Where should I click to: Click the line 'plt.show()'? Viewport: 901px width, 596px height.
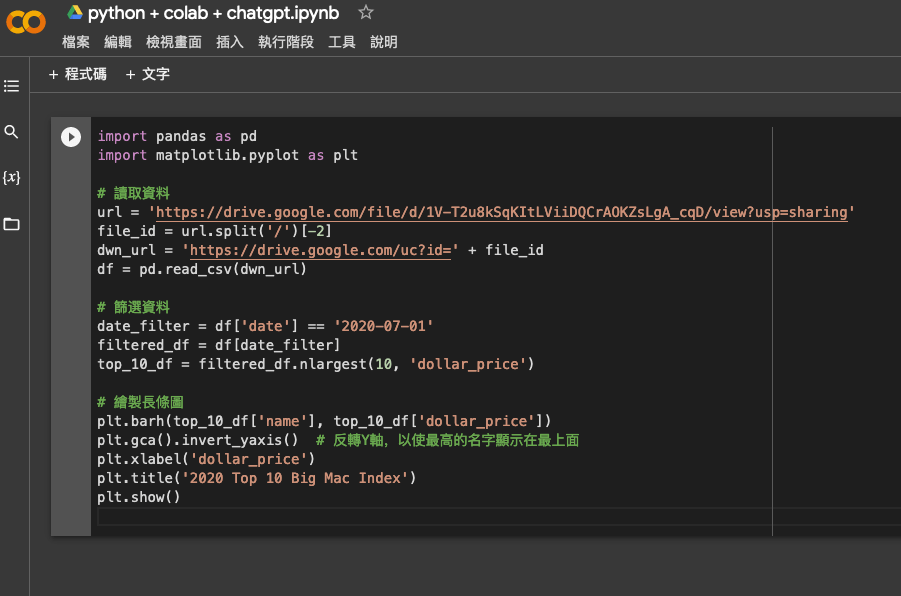click(x=138, y=497)
